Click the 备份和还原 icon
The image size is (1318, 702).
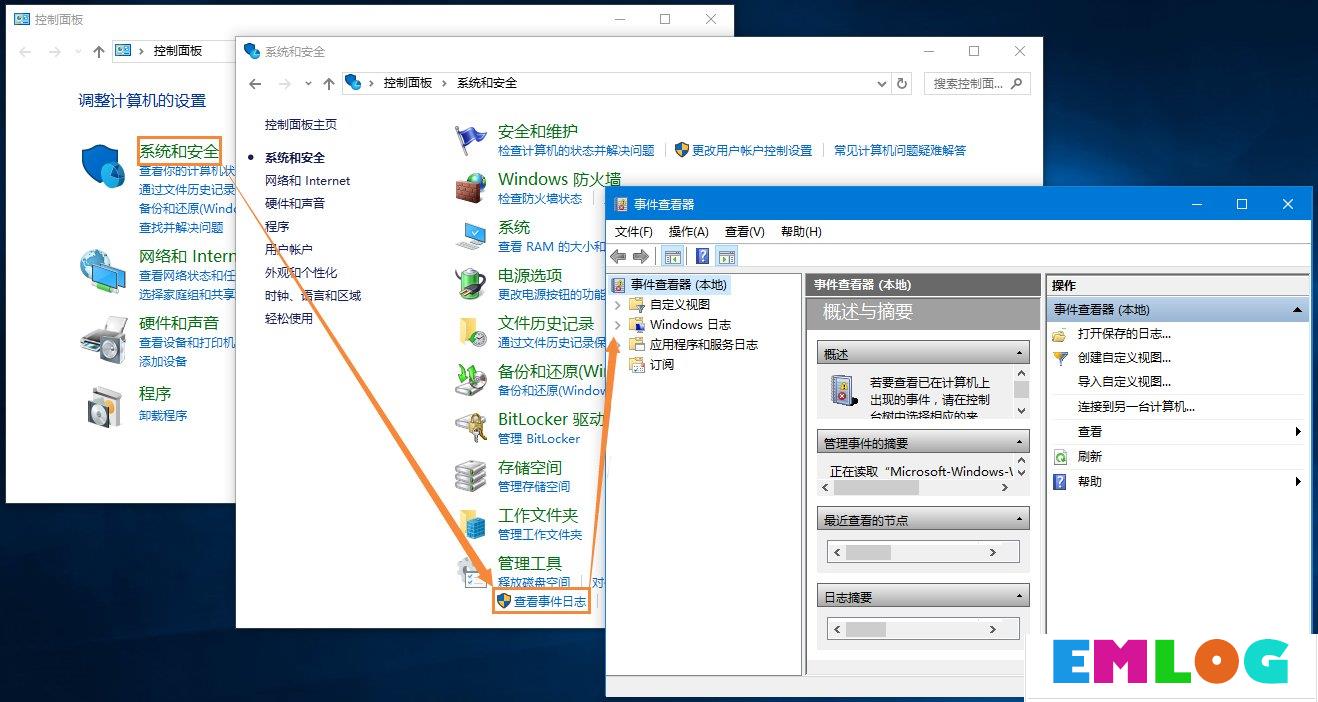(x=471, y=380)
